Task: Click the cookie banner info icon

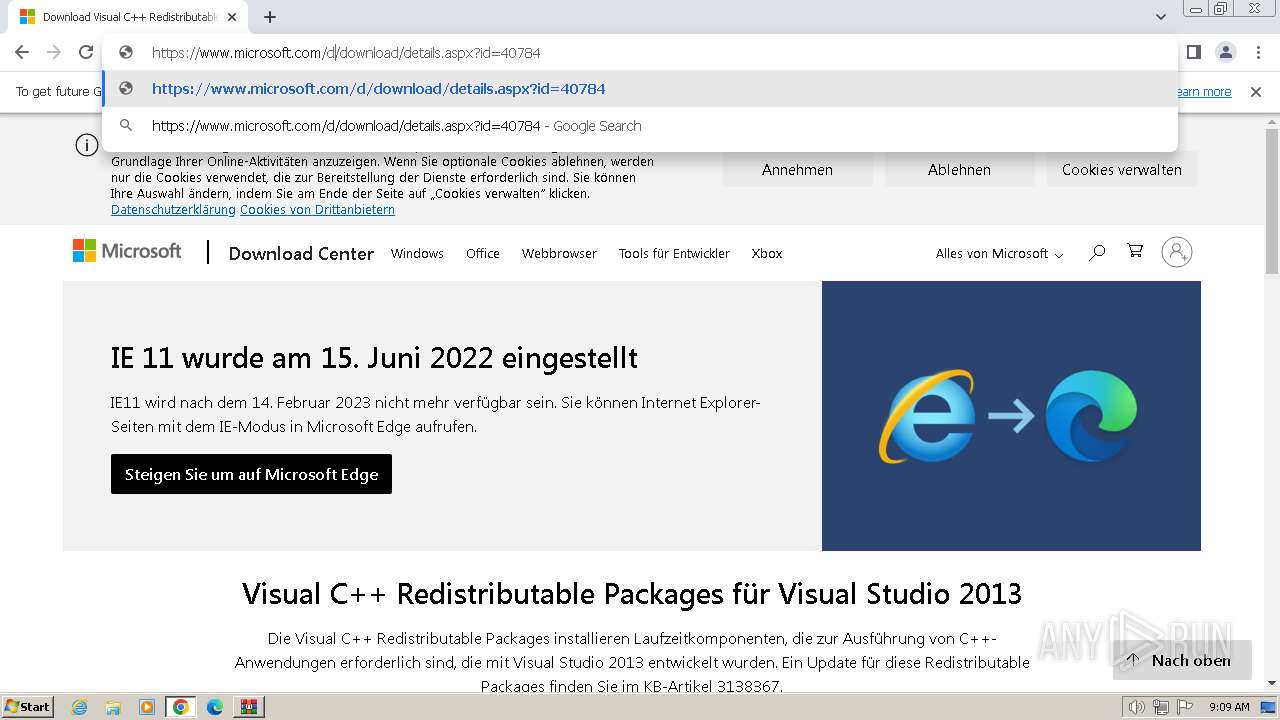Action: pyautogui.click(x=87, y=145)
